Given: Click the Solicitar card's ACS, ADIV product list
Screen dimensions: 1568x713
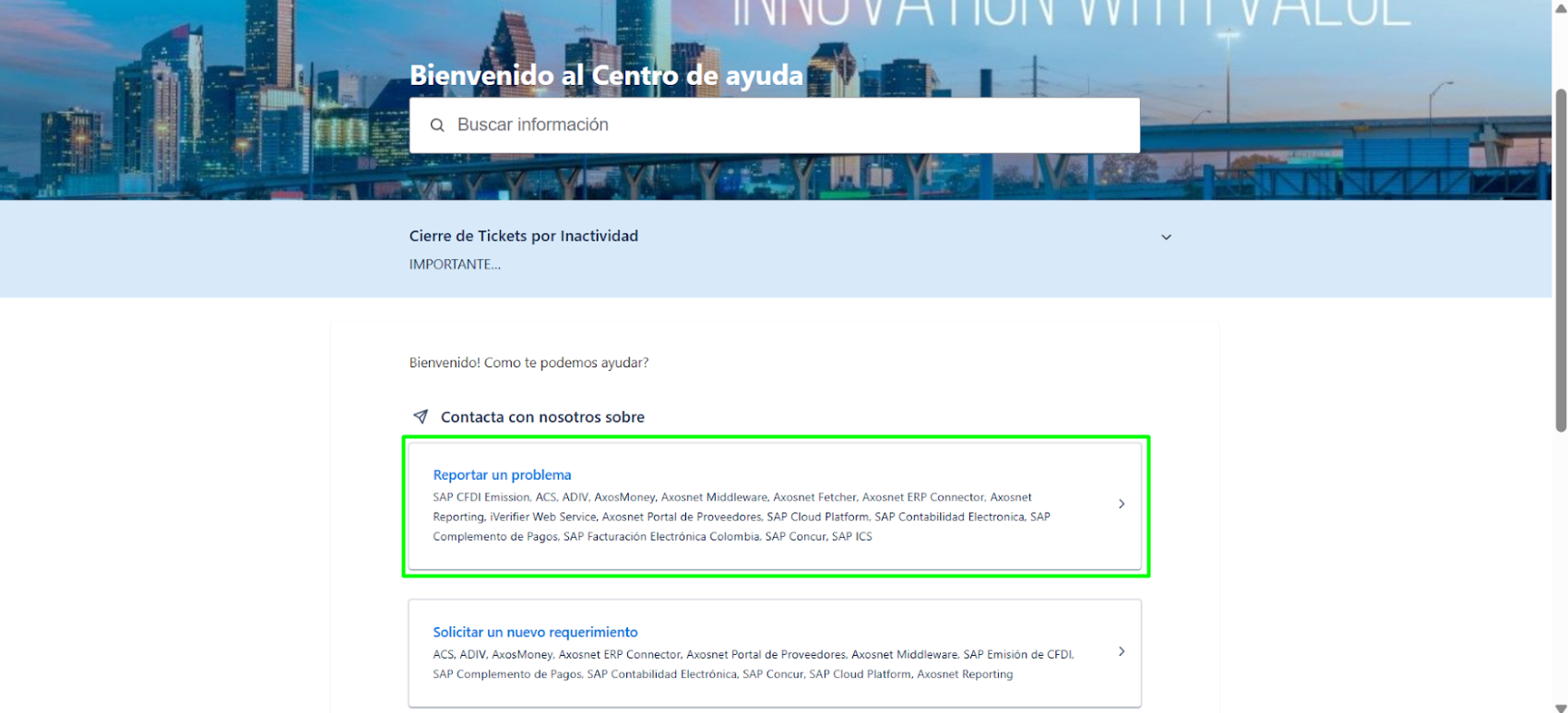Looking at the screenshot, I should click(x=738, y=664).
